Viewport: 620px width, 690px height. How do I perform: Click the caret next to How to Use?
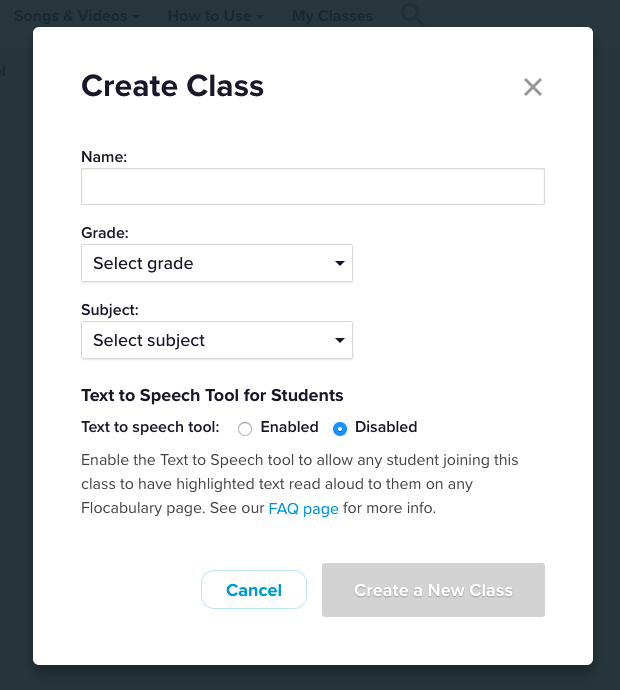coord(260,17)
